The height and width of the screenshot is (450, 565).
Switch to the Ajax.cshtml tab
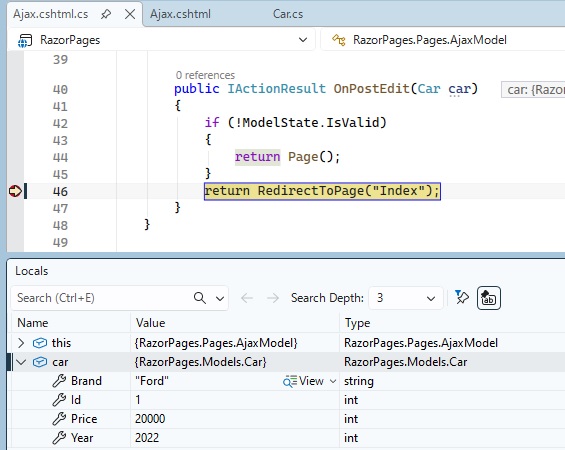pos(180,14)
